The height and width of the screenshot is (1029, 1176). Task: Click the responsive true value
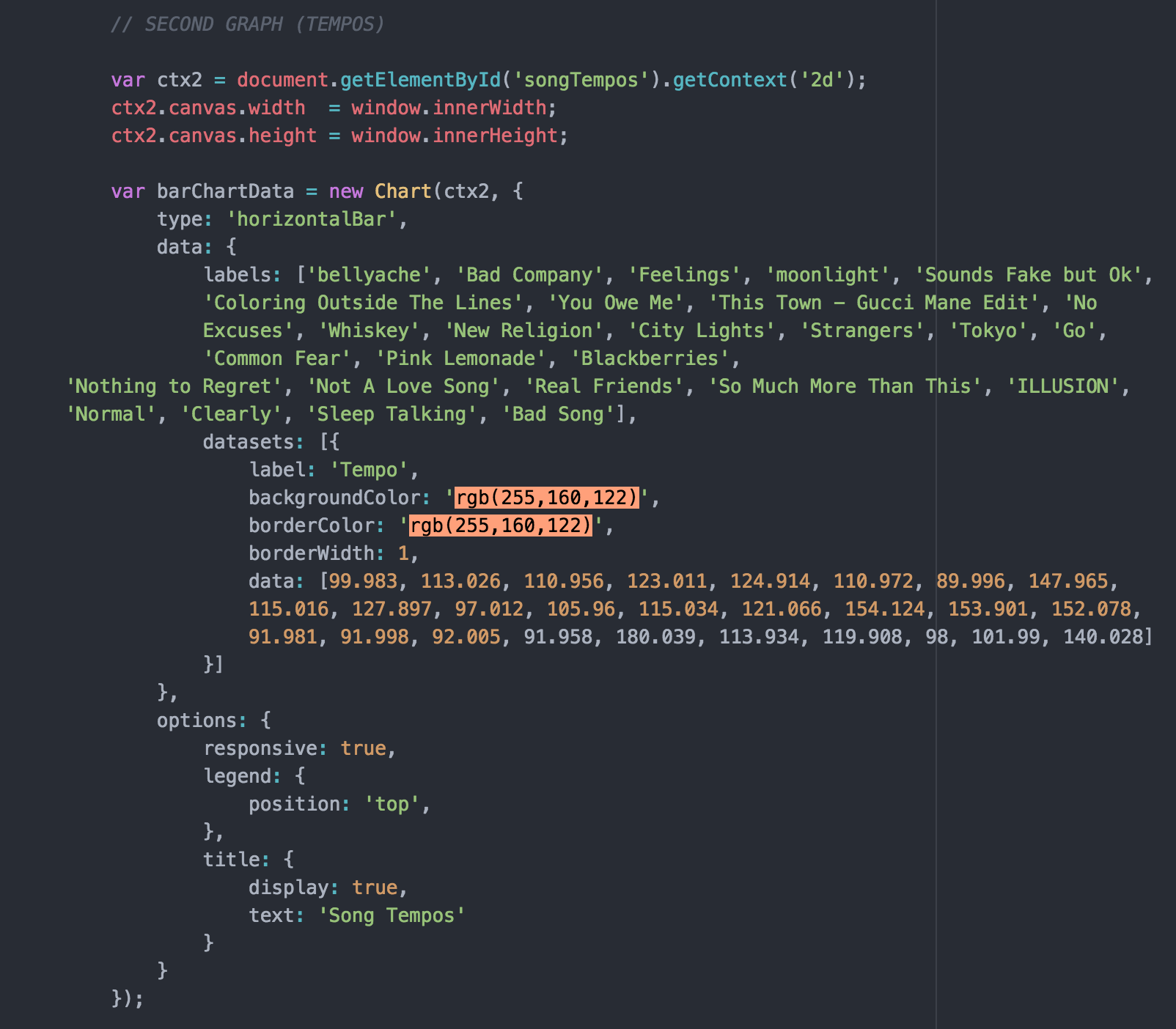363,748
